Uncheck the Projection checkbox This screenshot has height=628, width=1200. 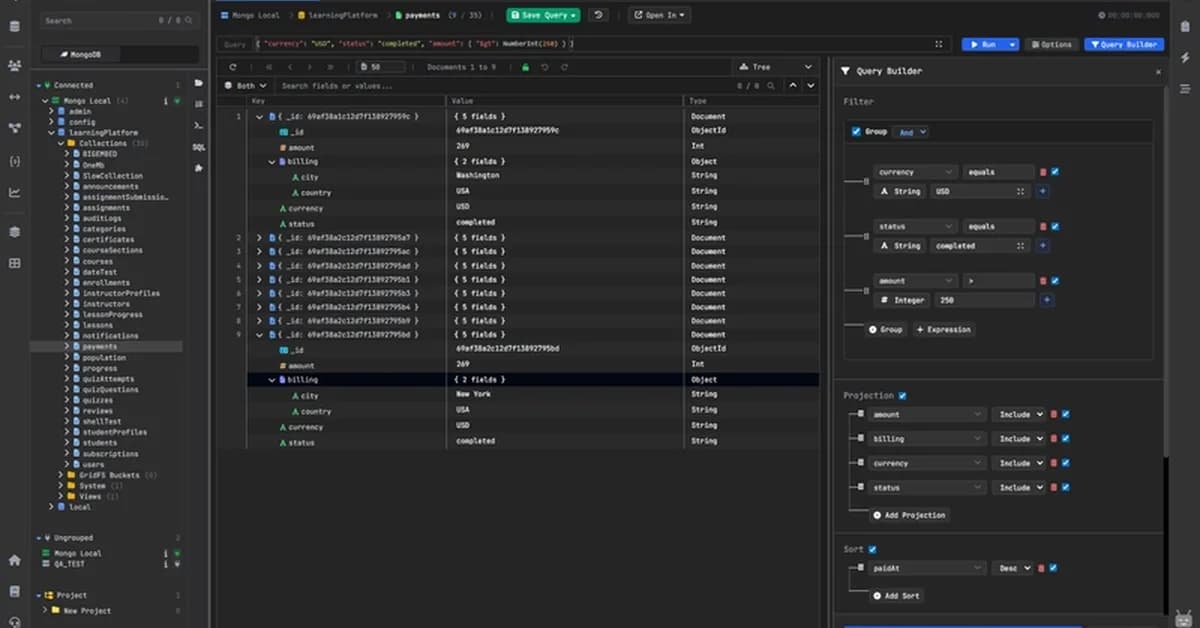902,395
